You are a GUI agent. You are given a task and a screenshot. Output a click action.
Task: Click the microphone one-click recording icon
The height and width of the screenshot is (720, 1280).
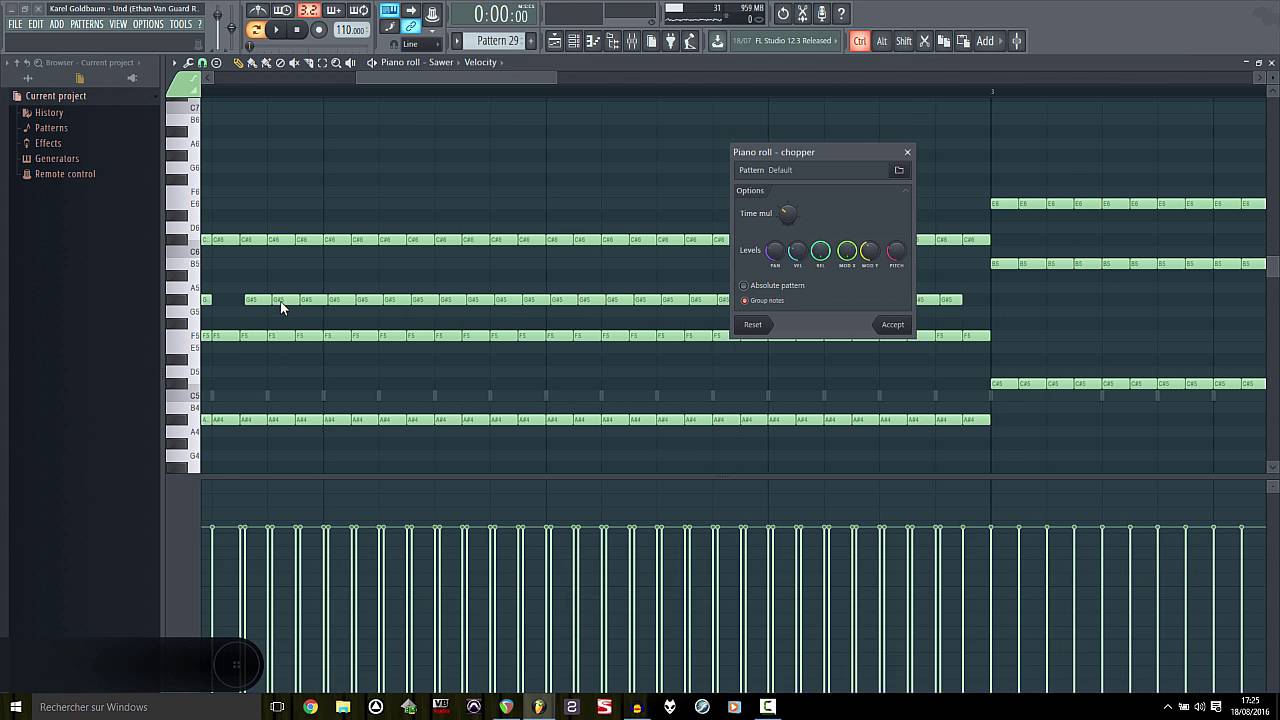point(821,14)
